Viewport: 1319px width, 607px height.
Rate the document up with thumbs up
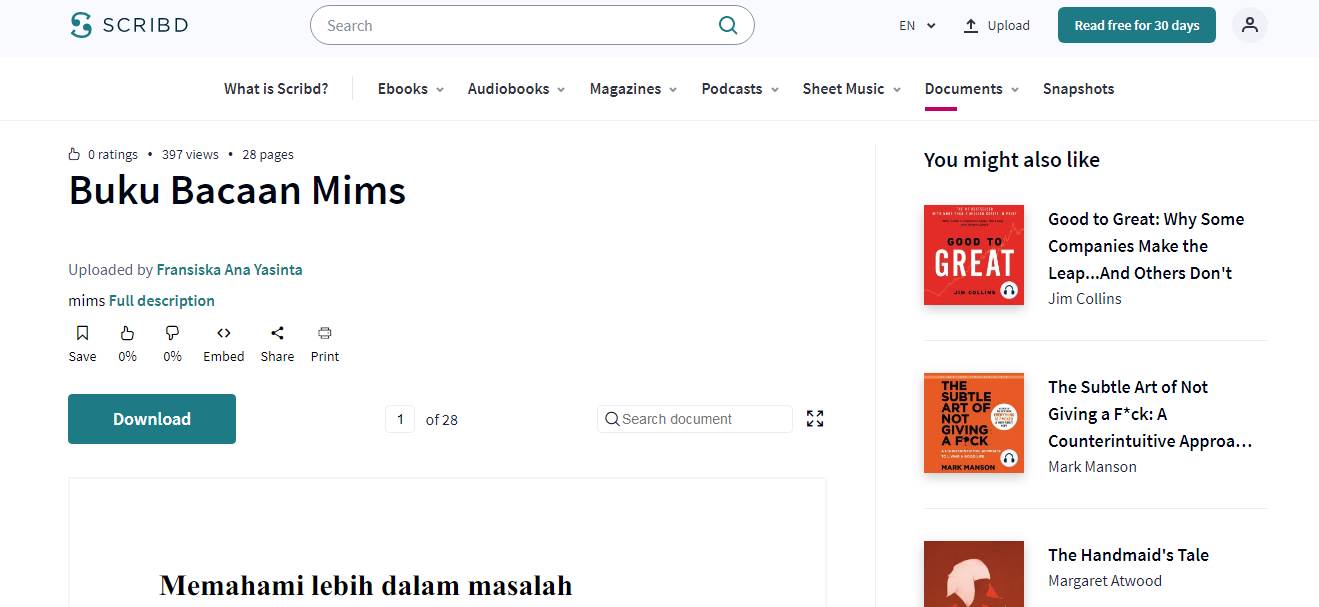click(x=127, y=332)
